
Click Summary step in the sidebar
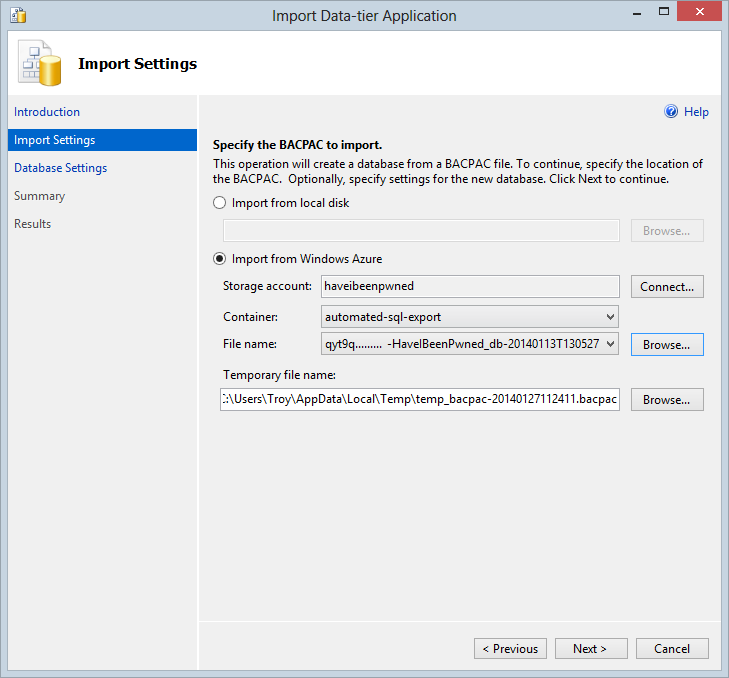40,196
